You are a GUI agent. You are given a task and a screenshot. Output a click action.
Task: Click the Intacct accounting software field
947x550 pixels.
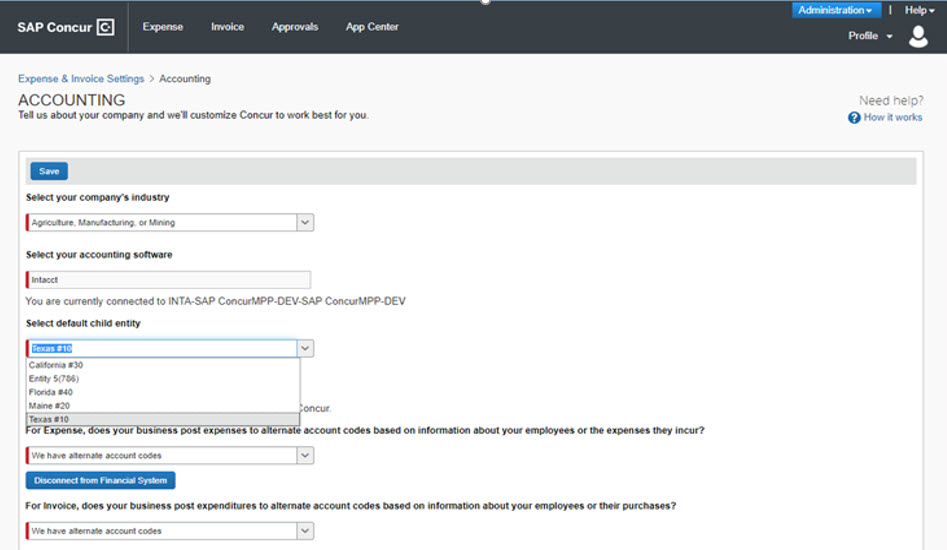(169, 280)
